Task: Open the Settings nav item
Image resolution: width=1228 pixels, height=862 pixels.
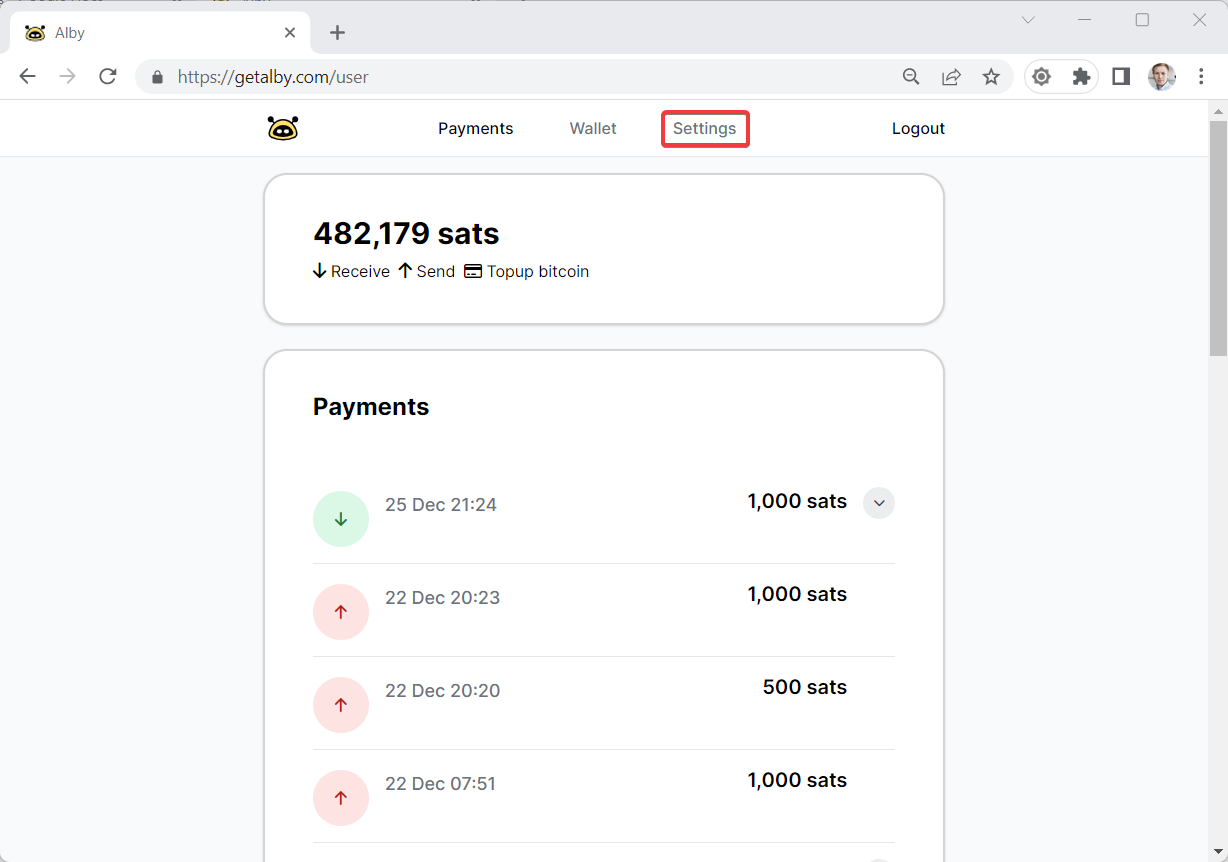Action: click(x=705, y=128)
